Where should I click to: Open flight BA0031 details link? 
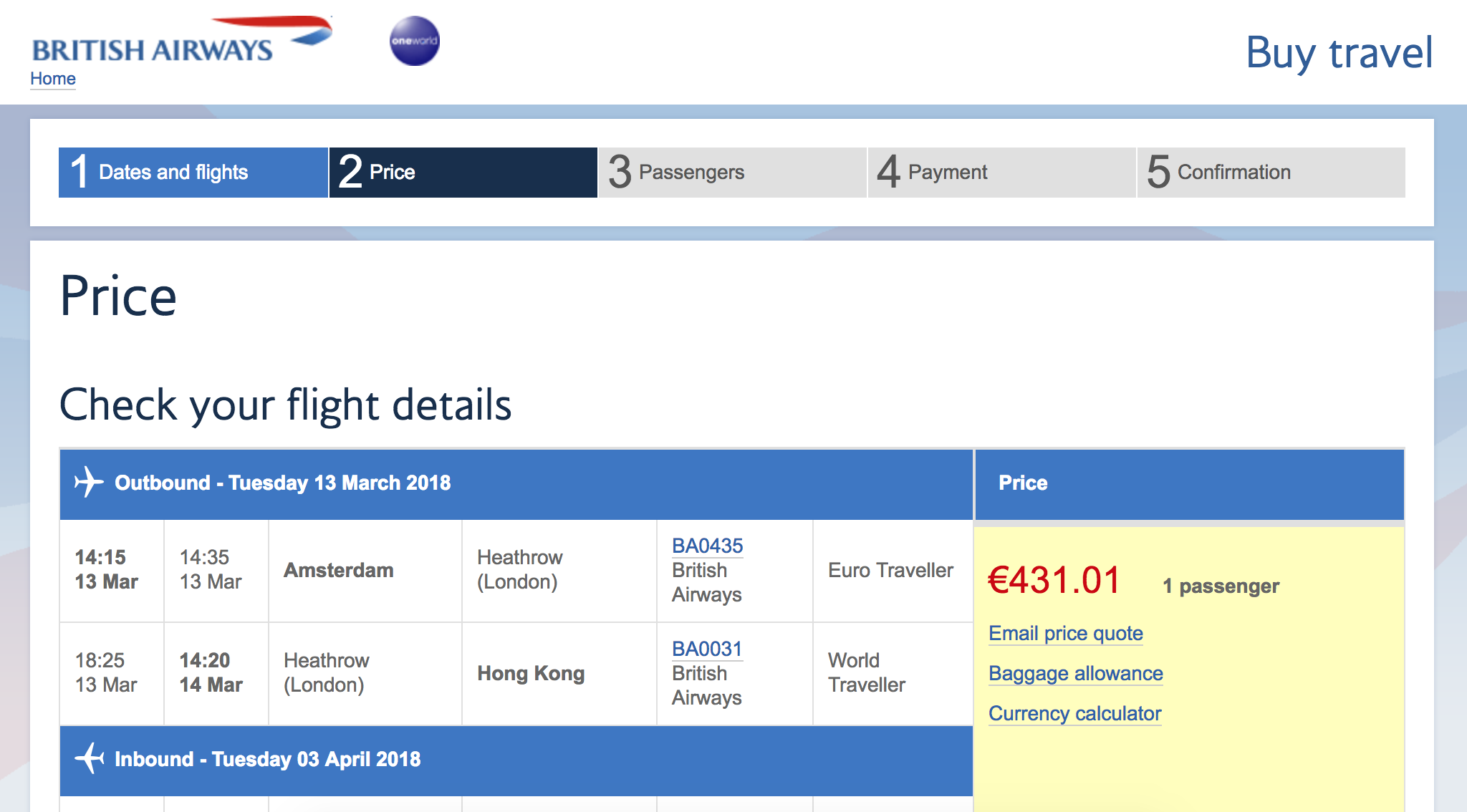pyautogui.click(x=706, y=649)
